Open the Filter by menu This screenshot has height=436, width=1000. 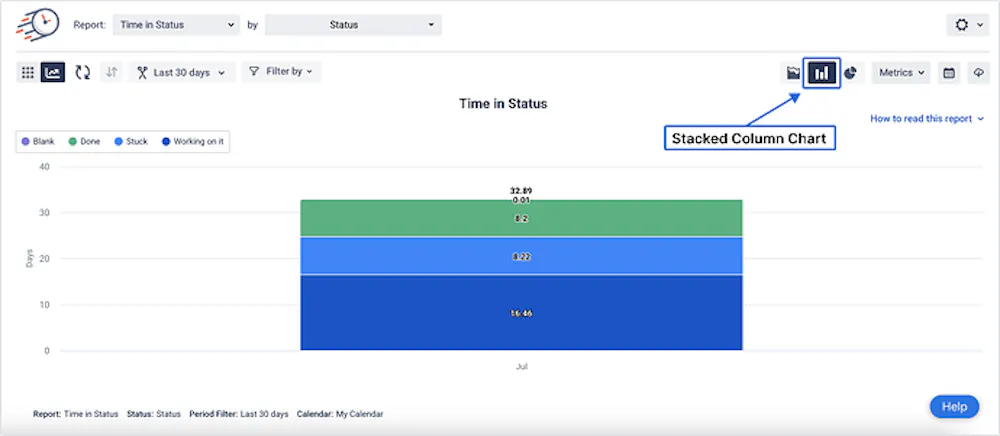coord(281,72)
